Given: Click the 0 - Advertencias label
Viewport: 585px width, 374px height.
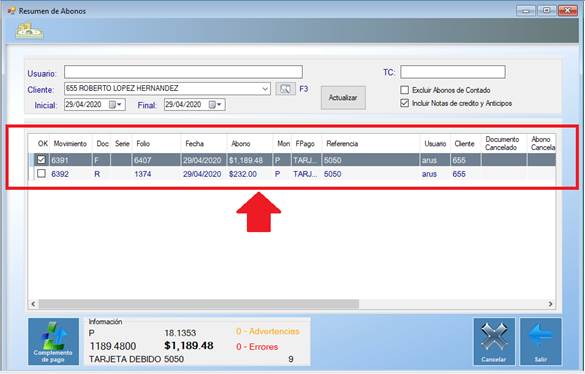Looking at the screenshot, I should pyautogui.click(x=268, y=331).
